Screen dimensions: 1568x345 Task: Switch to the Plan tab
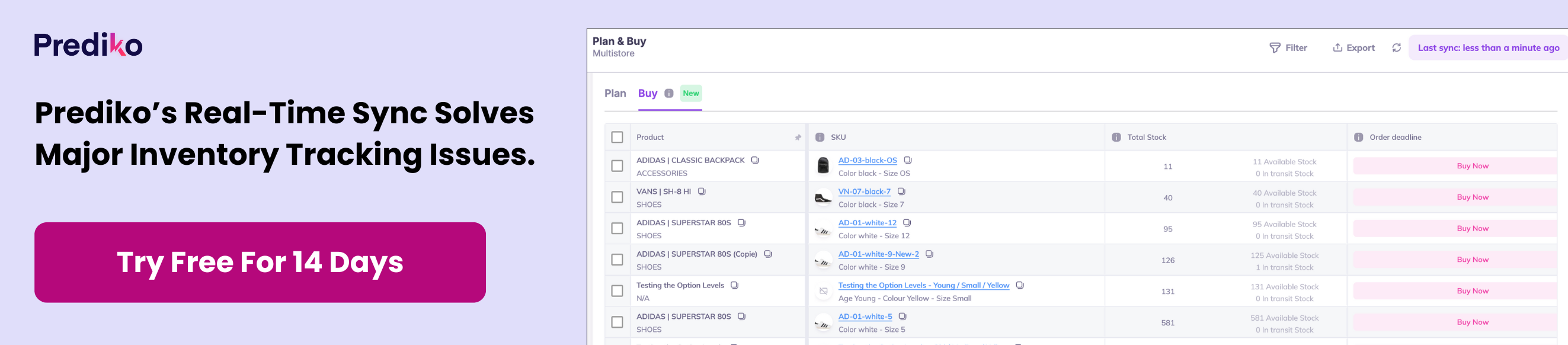(615, 93)
